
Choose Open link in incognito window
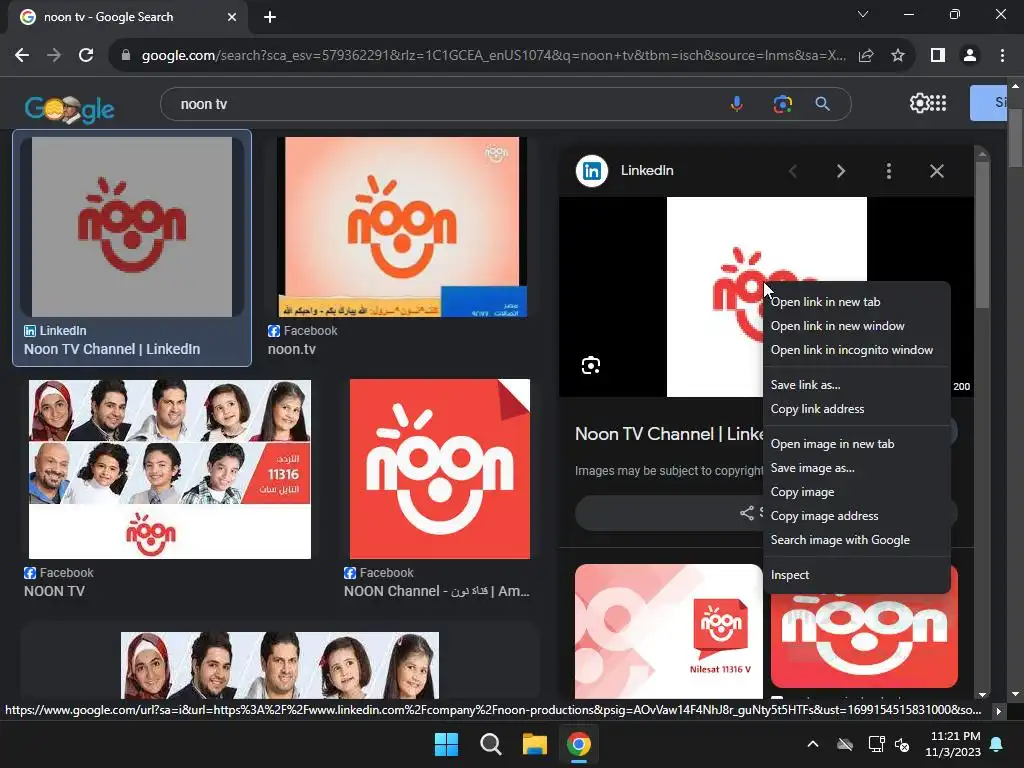click(852, 350)
